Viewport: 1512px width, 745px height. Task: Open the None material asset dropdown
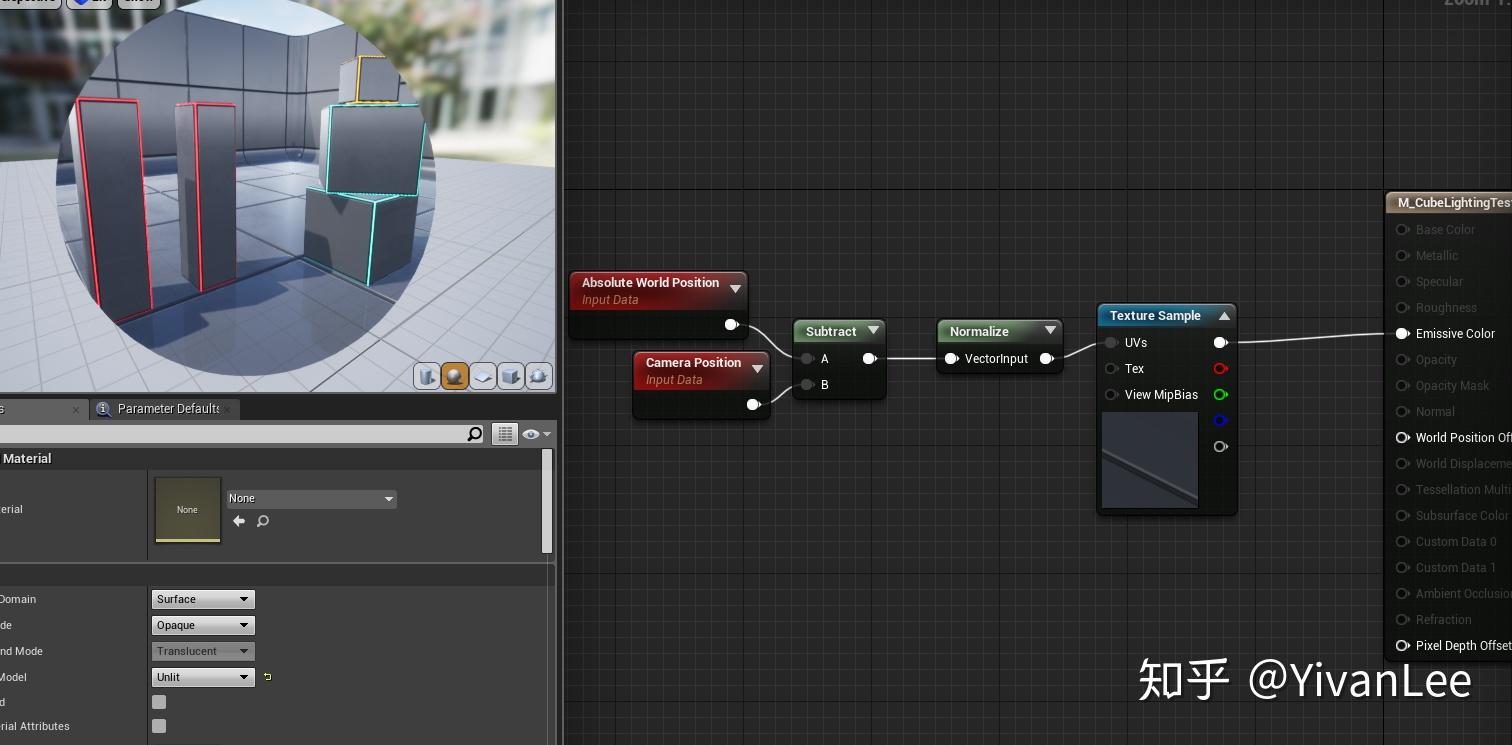312,499
